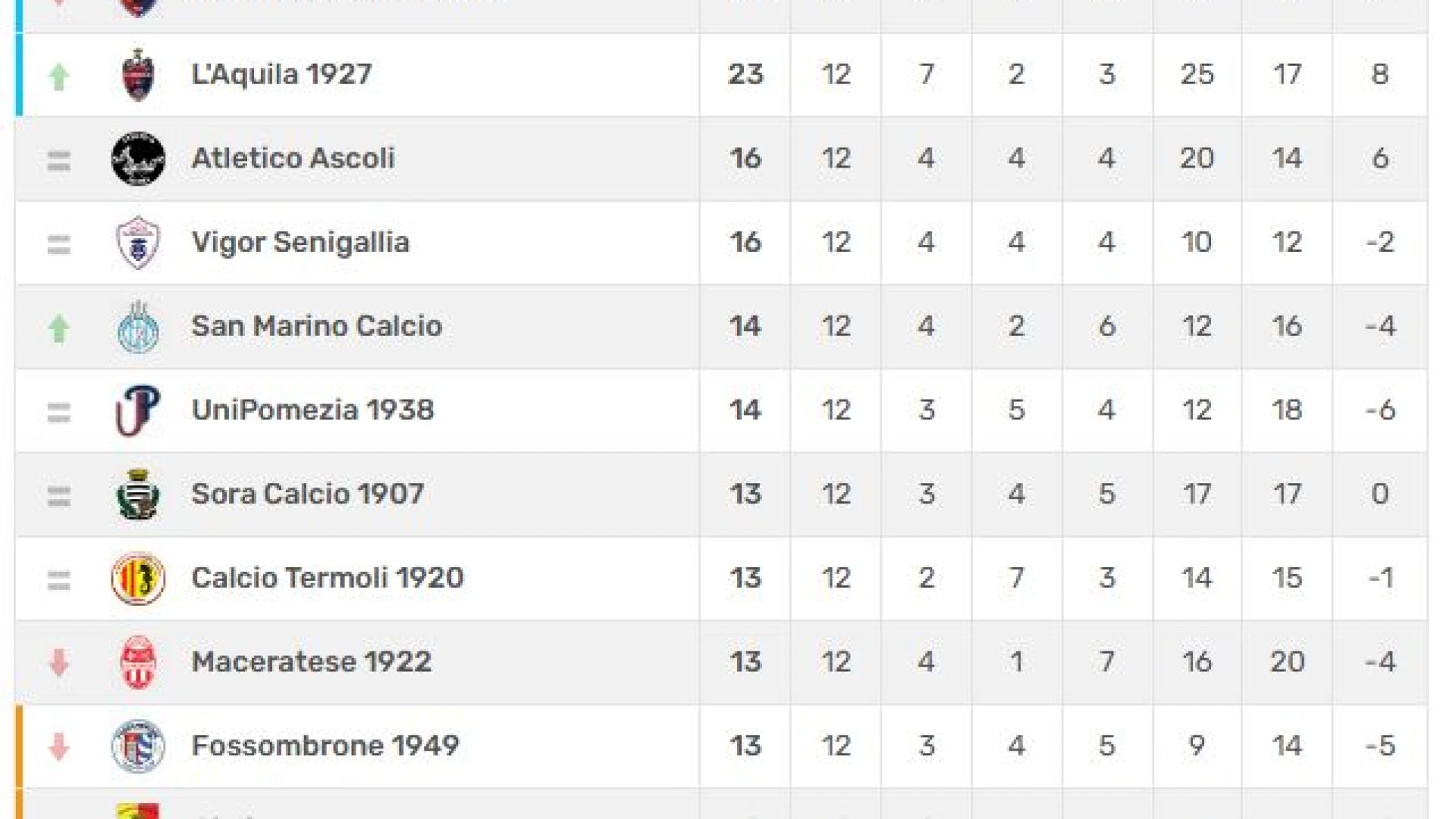This screenshot has width=1456, height=819.
Task: Select the Calcio Termoli 1920 name
Action: tap(327, 578)
